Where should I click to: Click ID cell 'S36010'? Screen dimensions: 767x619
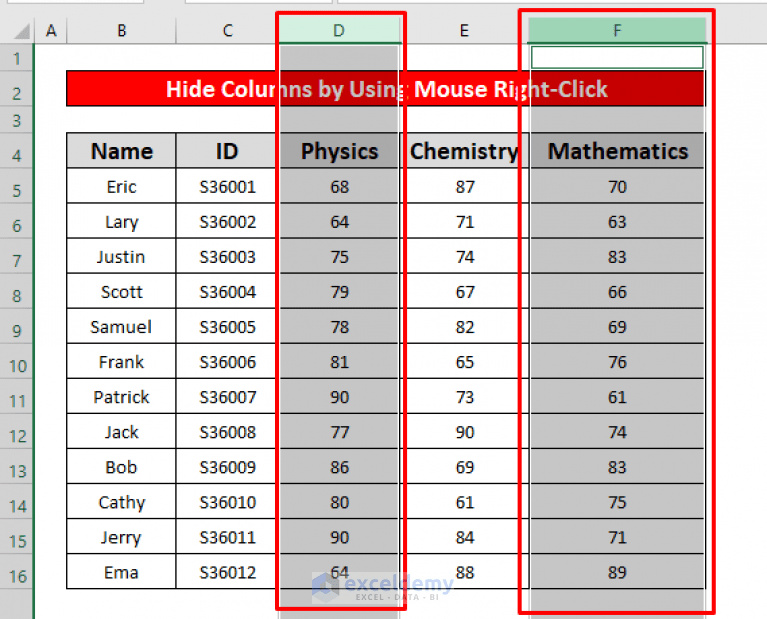click(x=227, y=502)
